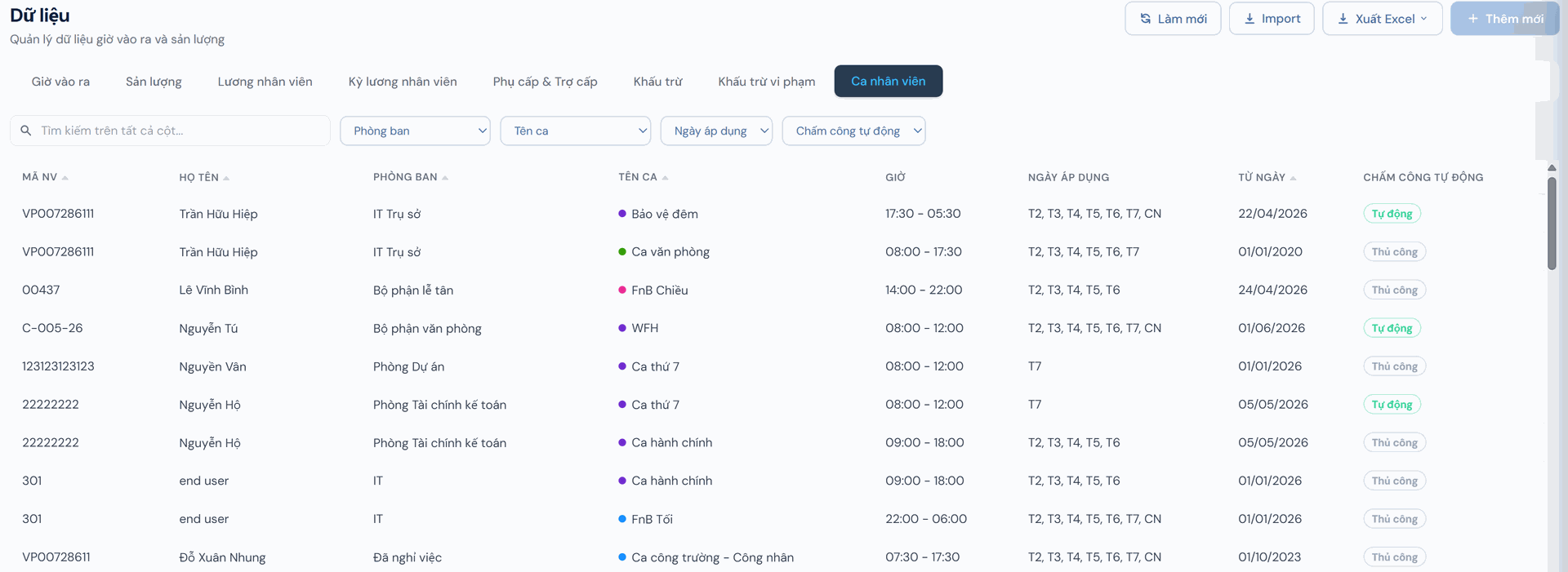
Task: Click the green dot beside Ca văn phòng
Action: coord(622,252)
